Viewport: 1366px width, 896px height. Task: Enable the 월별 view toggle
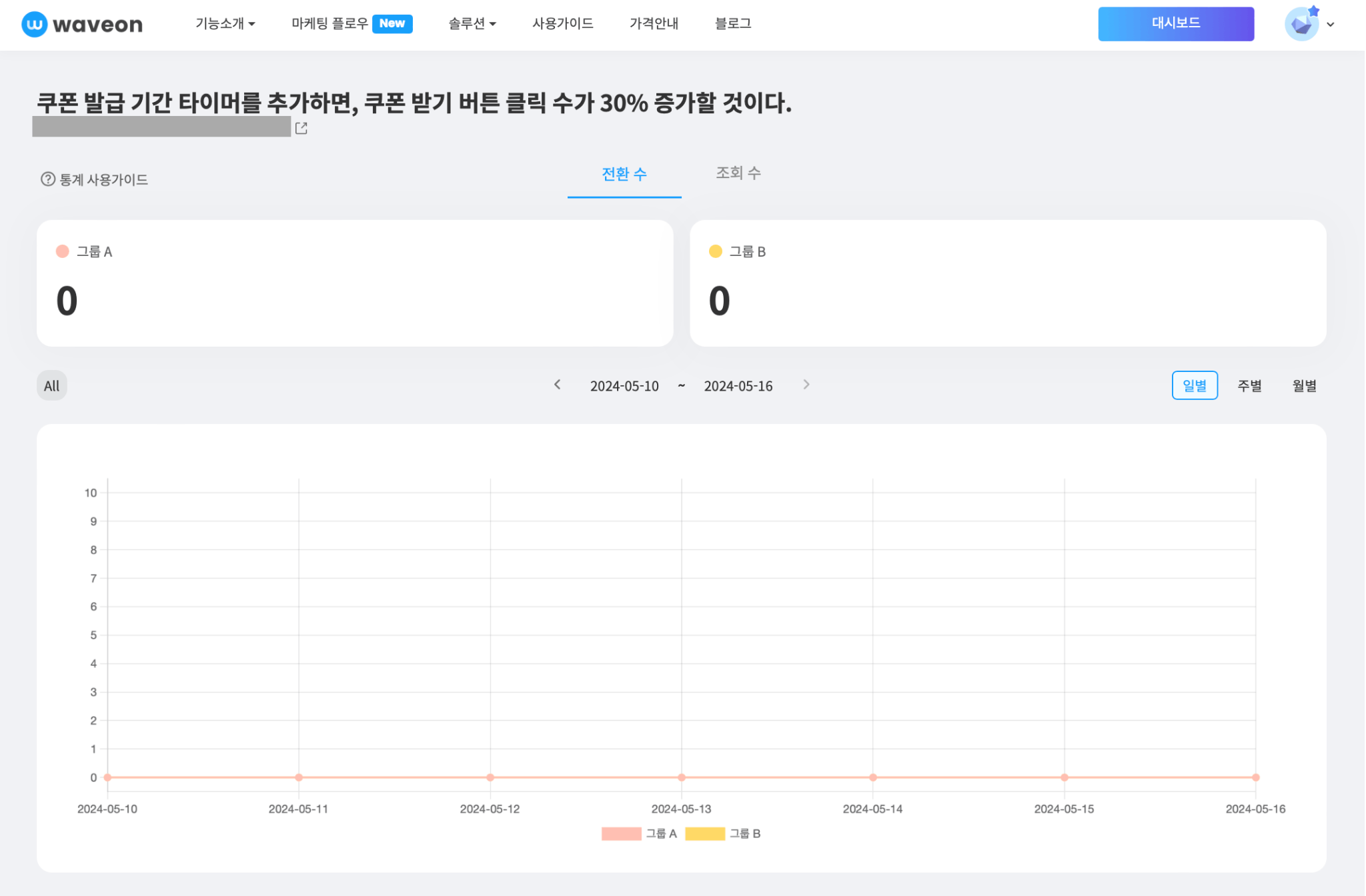1304,385
